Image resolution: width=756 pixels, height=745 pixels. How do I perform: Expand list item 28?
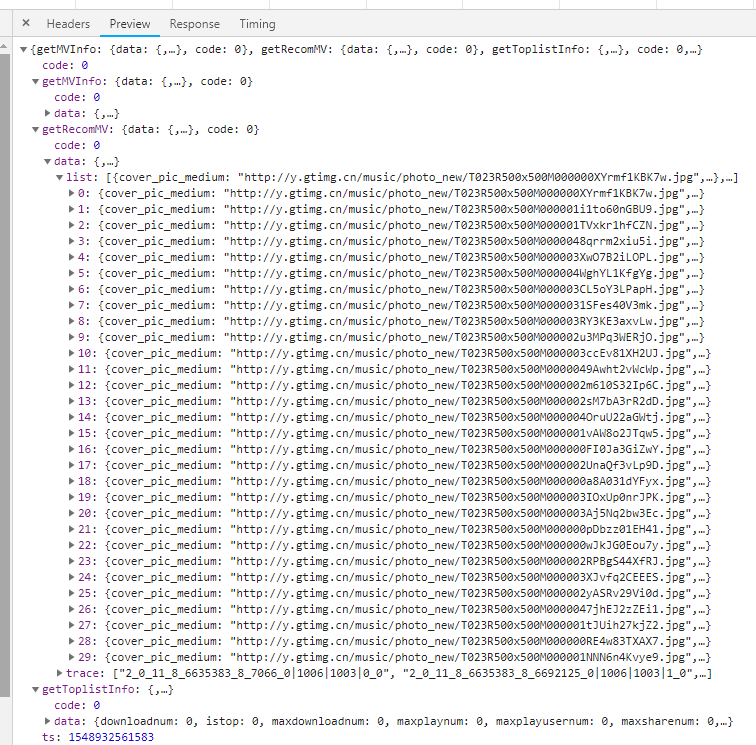coord(71,641)
